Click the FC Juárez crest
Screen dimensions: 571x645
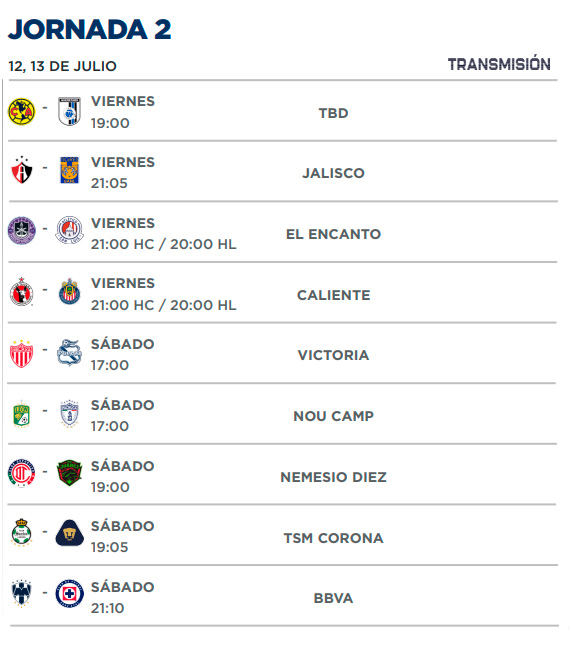pyautogui.click(x=69, y=473)
